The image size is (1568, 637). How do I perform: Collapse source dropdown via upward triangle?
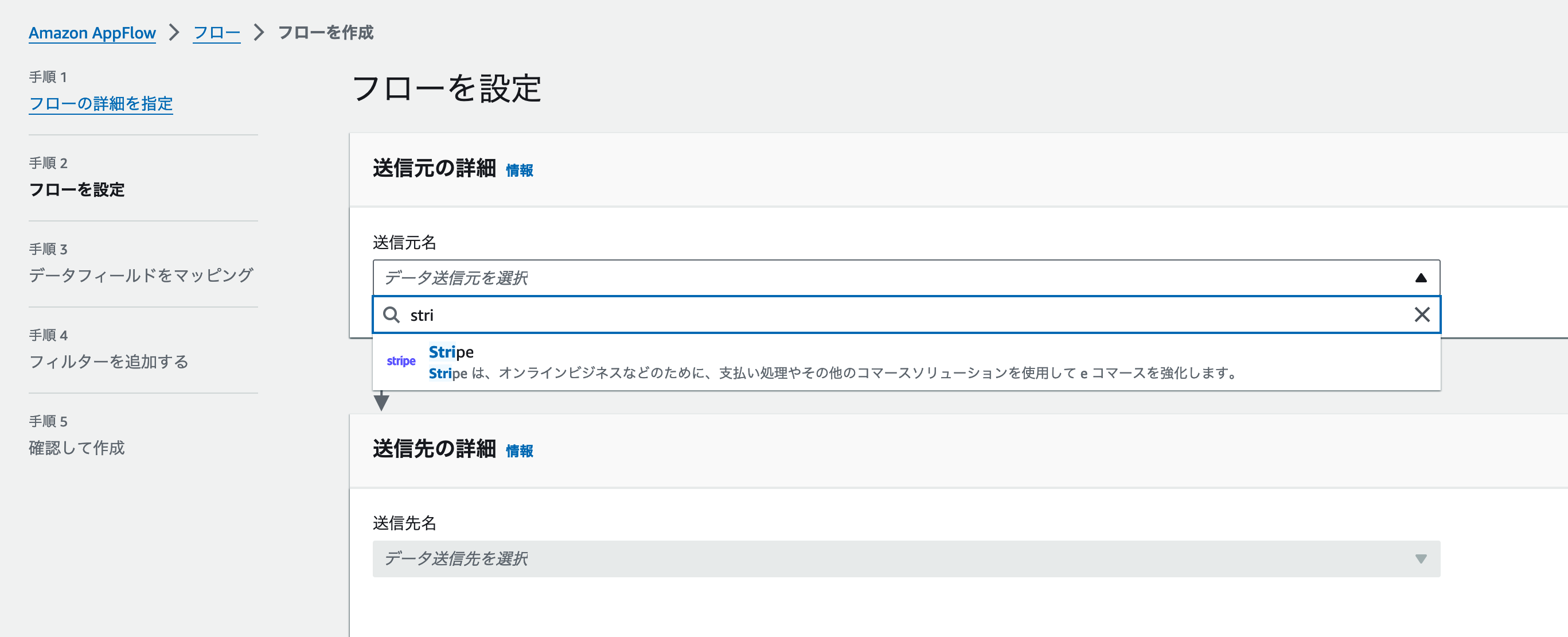point(1421,278)
